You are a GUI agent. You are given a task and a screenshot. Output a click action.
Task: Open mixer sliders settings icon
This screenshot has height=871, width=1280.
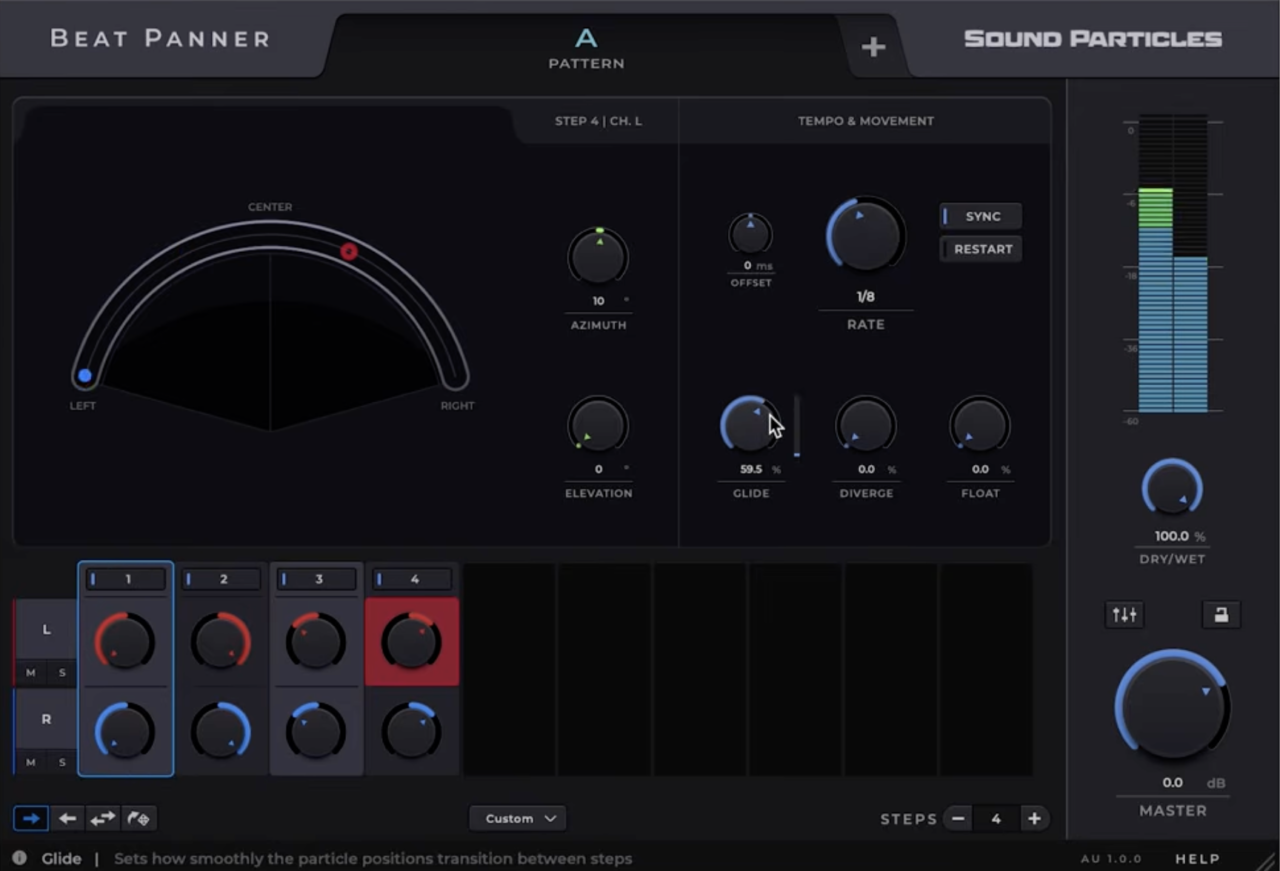pyautogui.click(x=1125, y=615)
